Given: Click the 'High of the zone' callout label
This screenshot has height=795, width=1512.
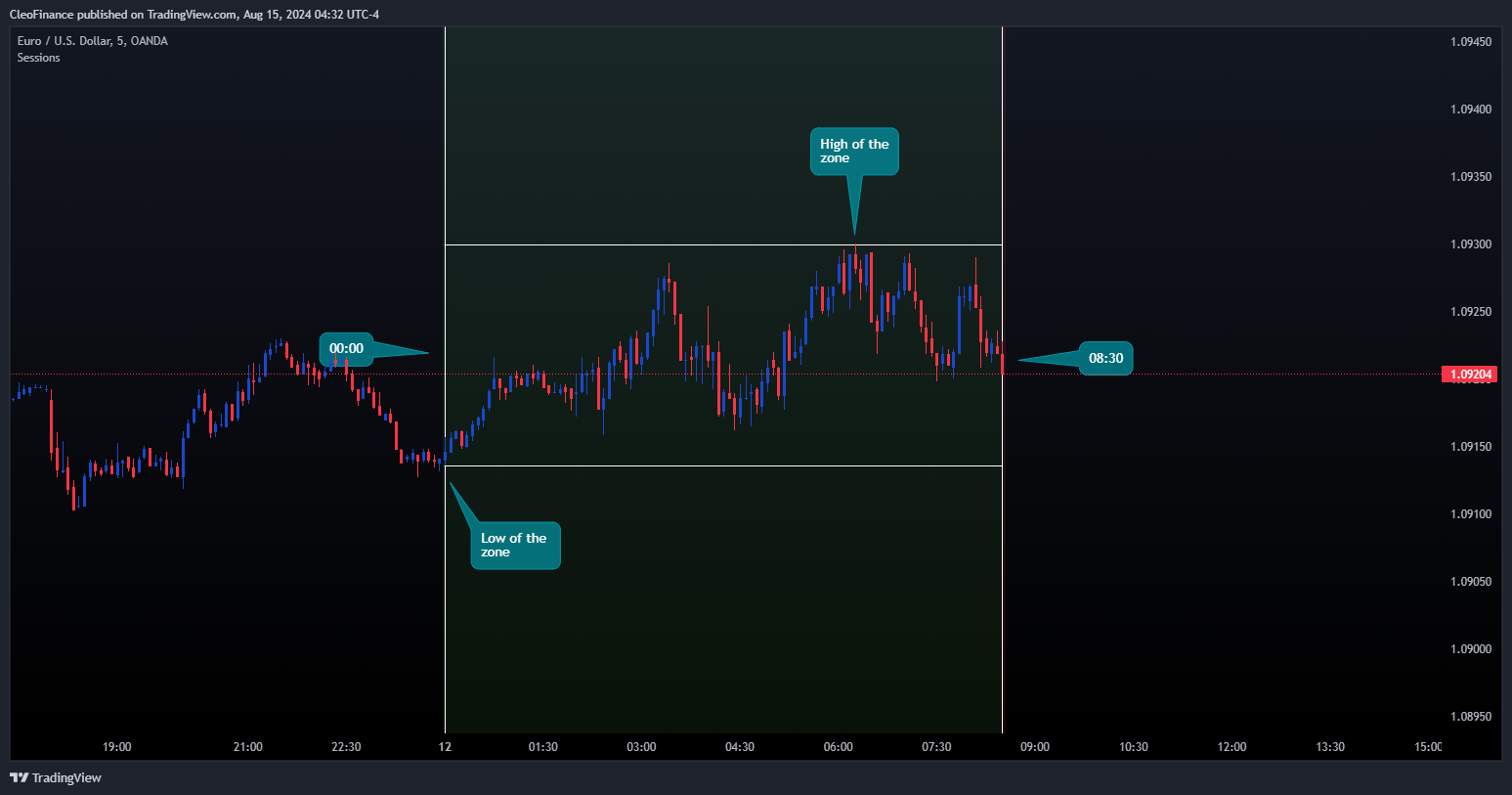Looking at the screenshot, I should (x=854, y=152).
